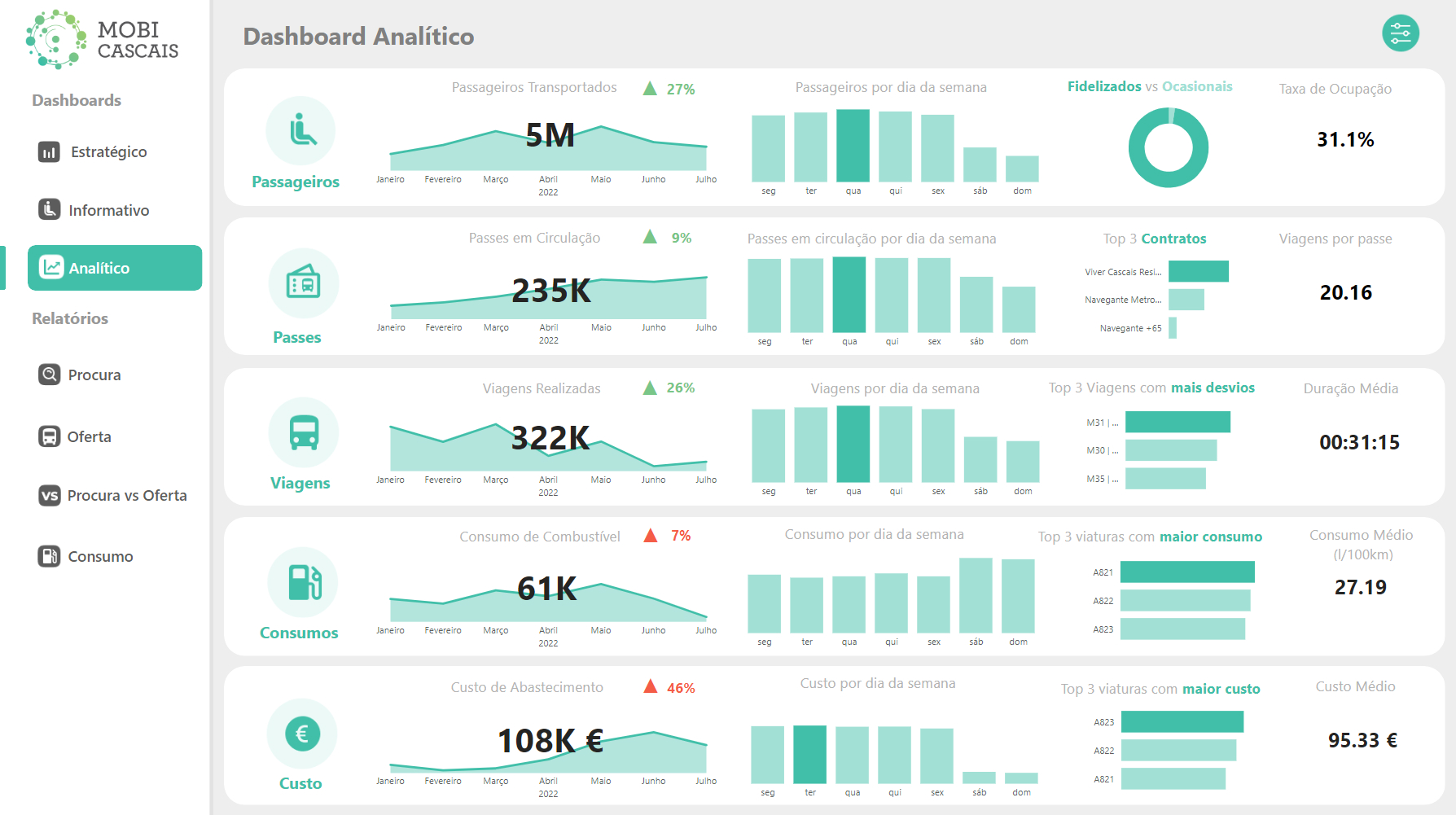Click the Passes ticket icon
The image size is (1456, 815).
[x=302, y=283]
